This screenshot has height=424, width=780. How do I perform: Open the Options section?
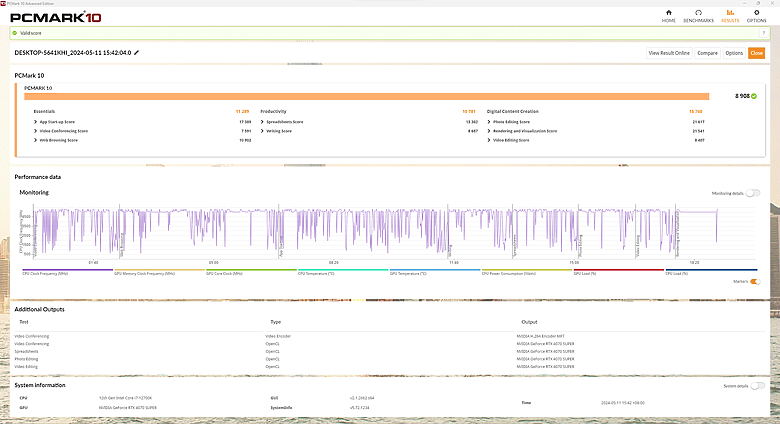pyautogui.click(x=756, y=16)
